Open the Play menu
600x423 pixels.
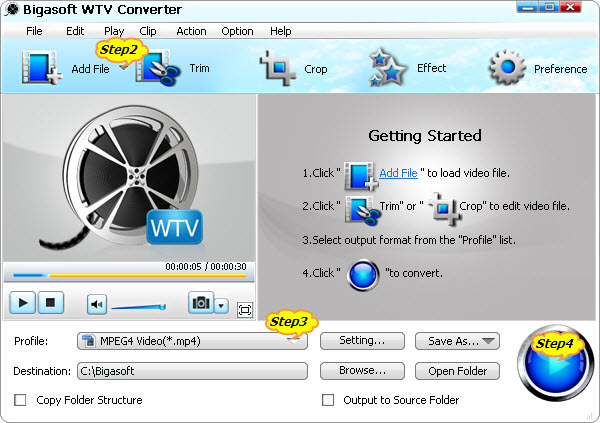tap(114, 31)
